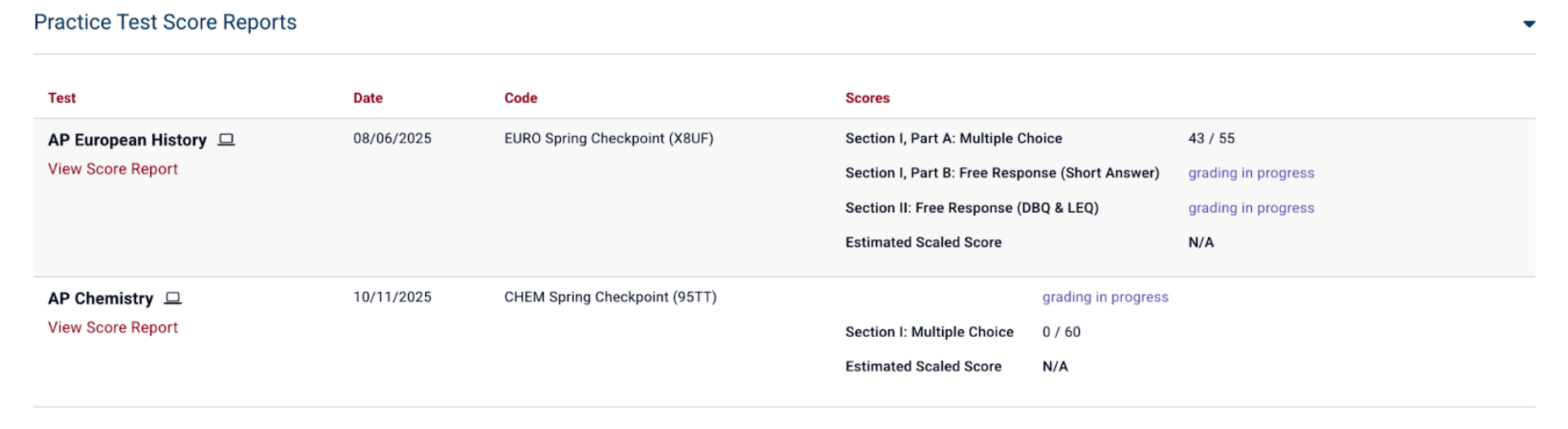Select the AP European History test title
1568x429 pixels.
pyautogui.click(x=127, y=140)
